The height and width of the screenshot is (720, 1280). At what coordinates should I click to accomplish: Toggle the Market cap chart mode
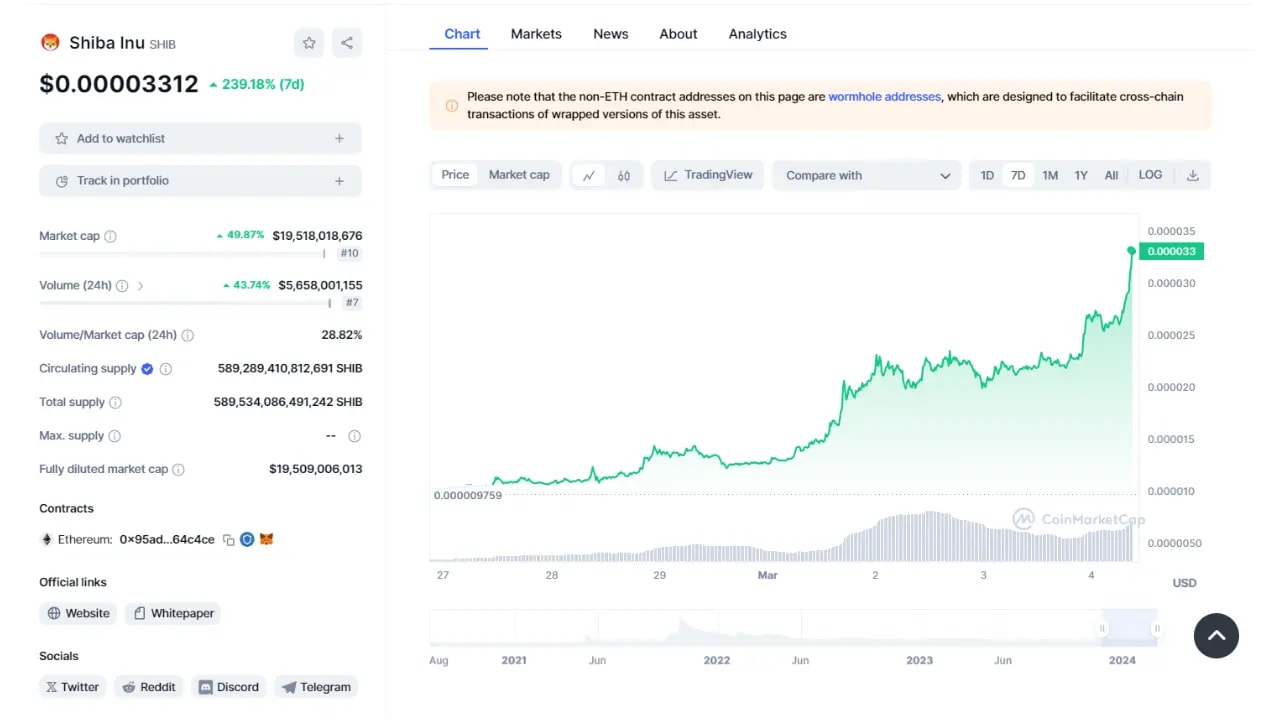519,175
